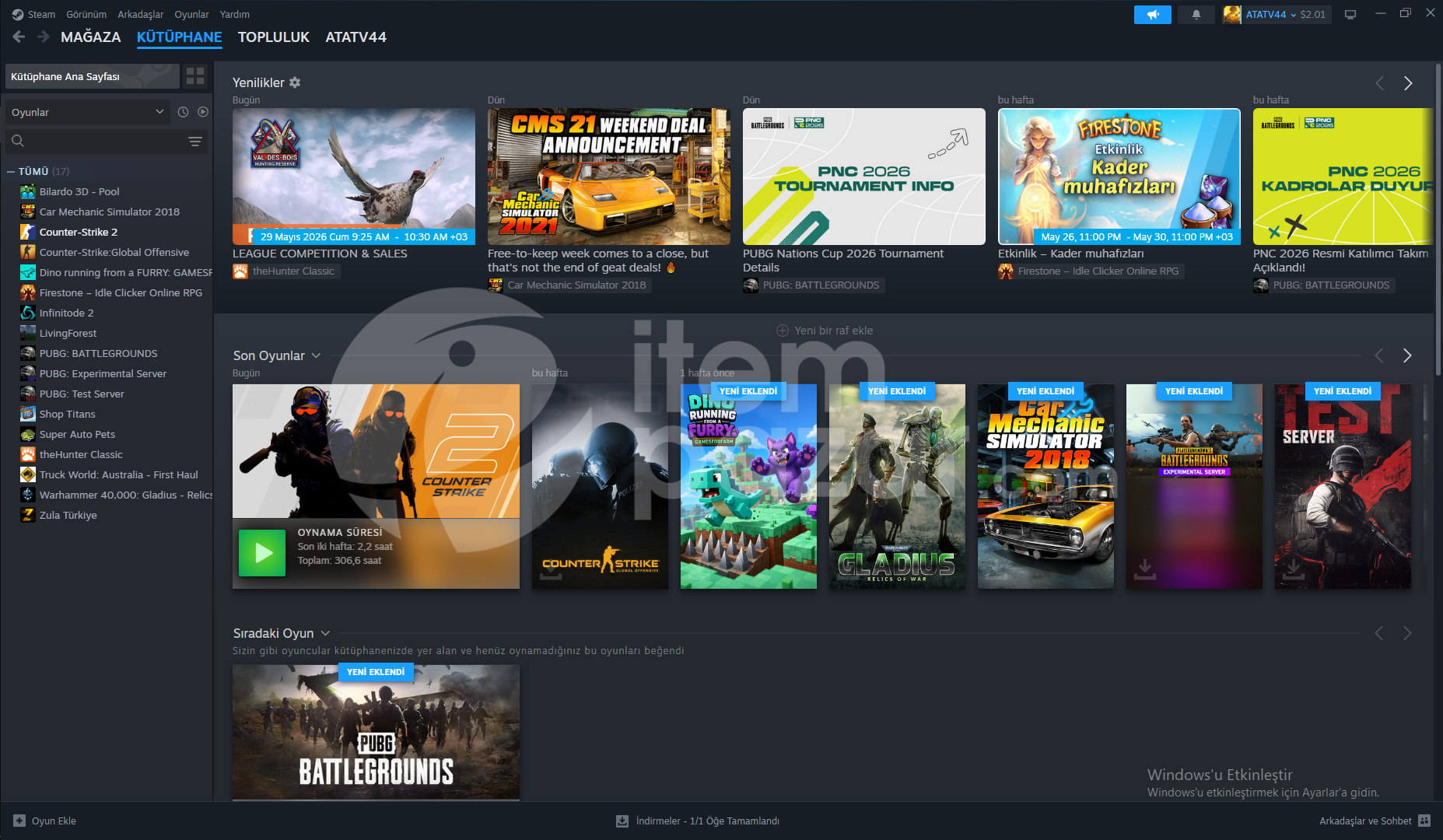Click Oyun Ekle button

(45, 821)
